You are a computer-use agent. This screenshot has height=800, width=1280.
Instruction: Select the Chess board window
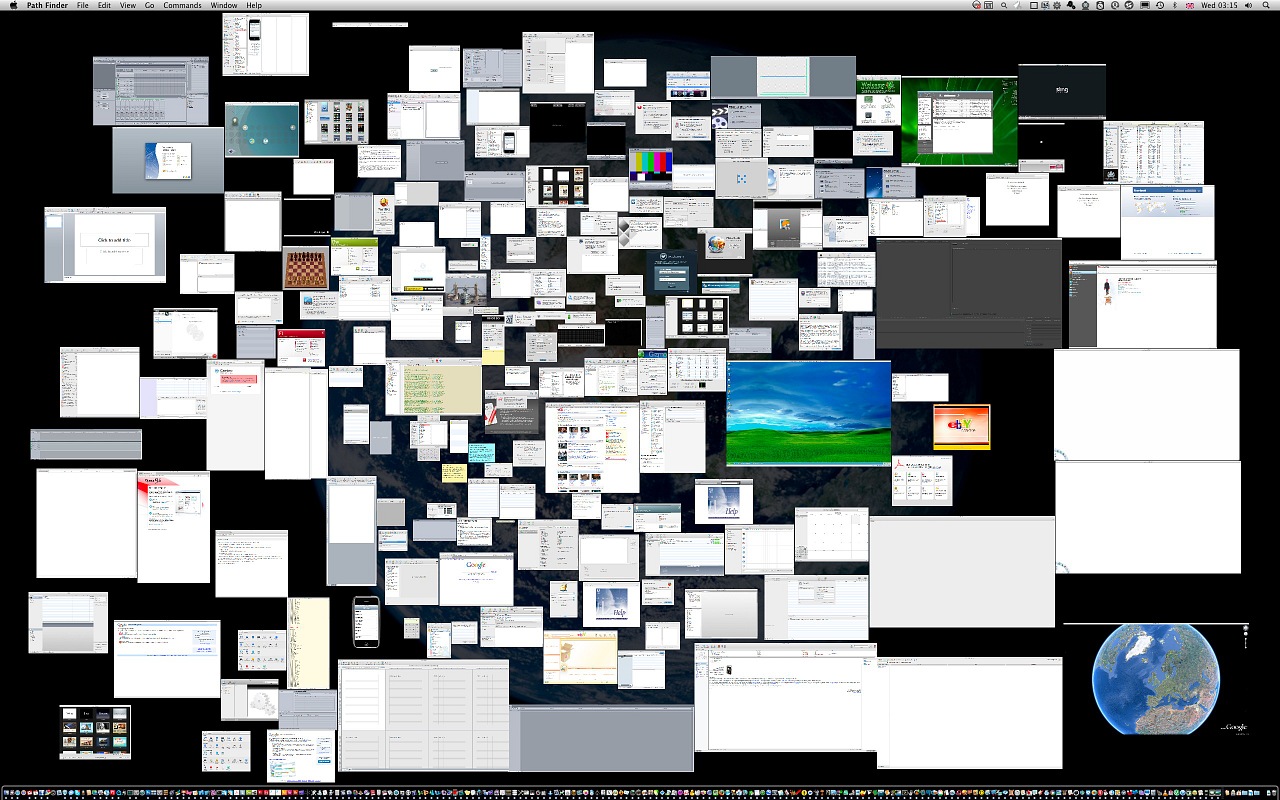pos(305,268)
